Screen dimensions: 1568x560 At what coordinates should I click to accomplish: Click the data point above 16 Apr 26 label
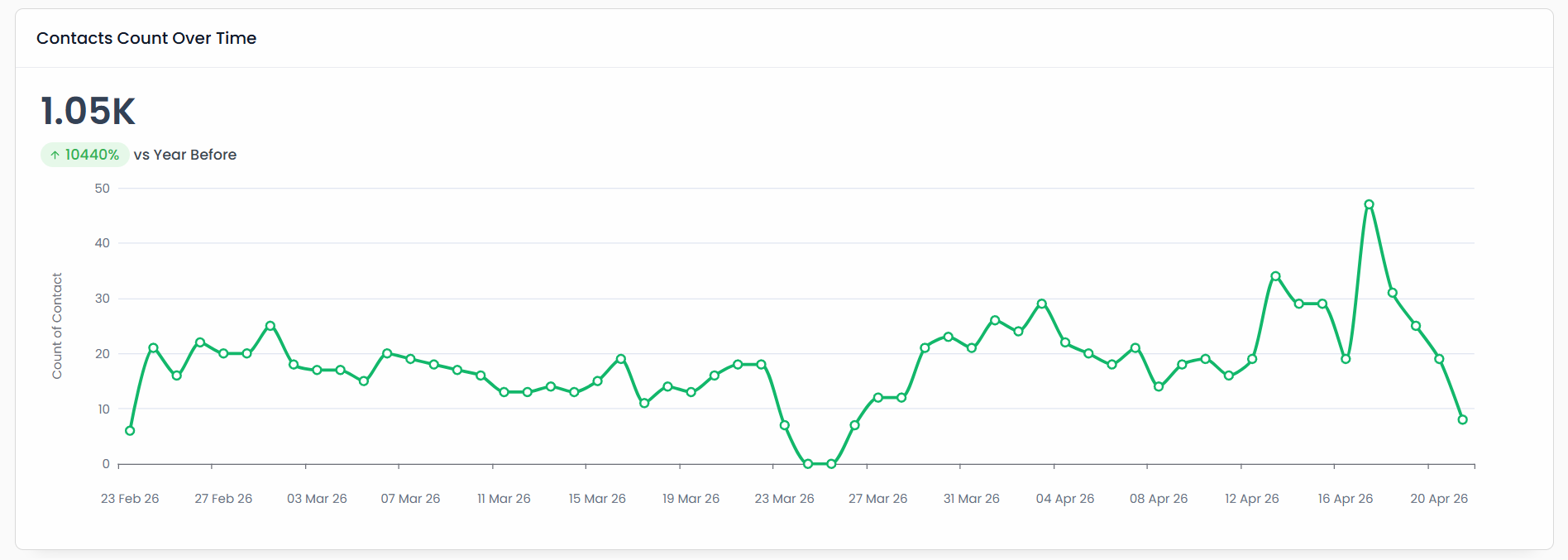1346,359
